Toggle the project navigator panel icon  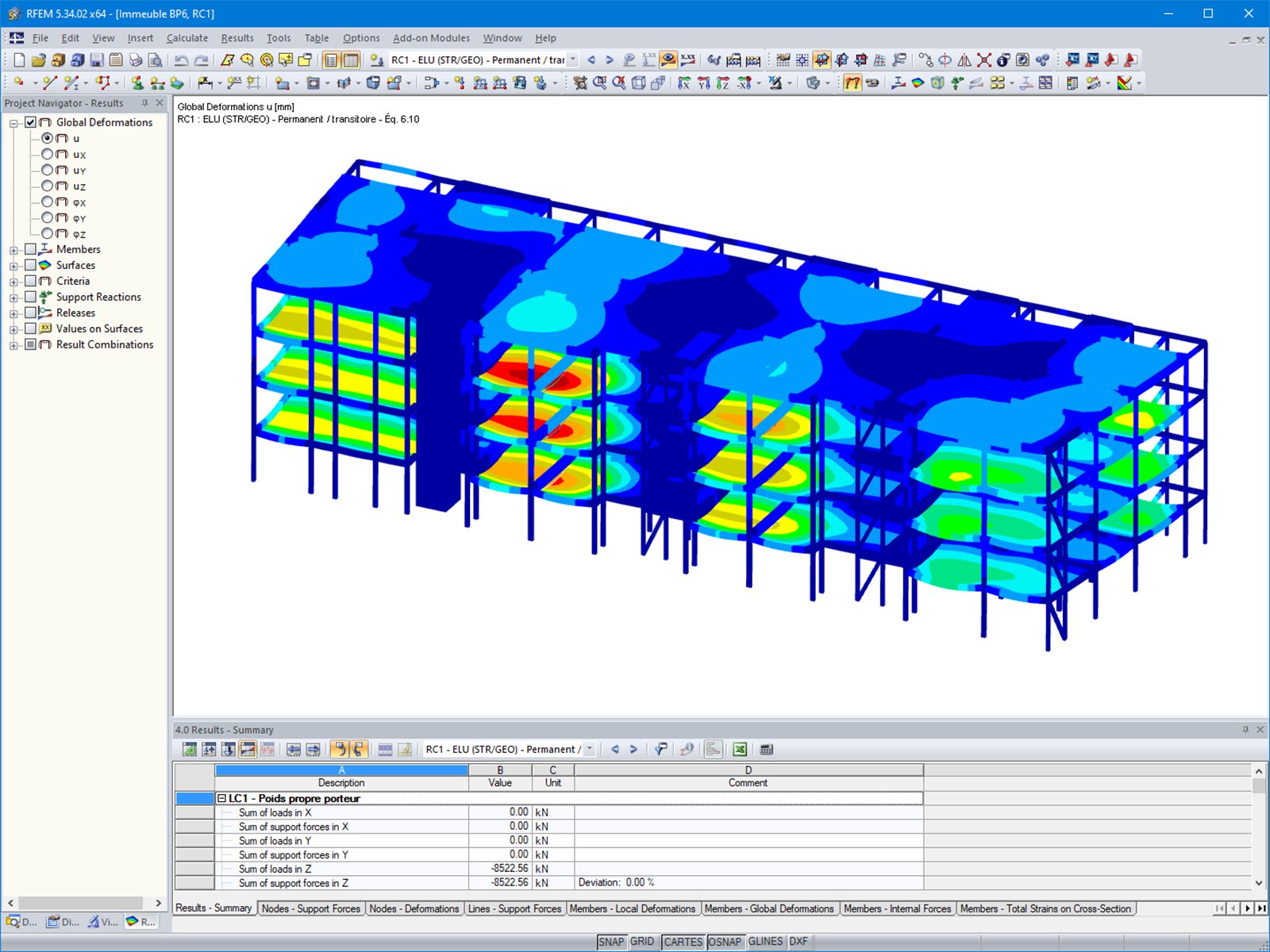[x=331, y=60]
